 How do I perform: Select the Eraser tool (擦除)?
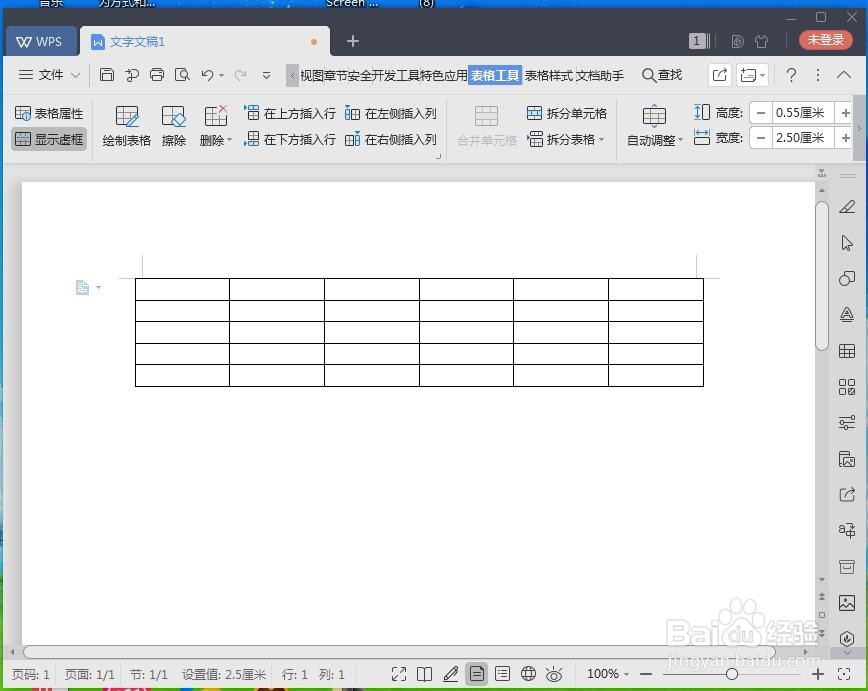[173, 126]
